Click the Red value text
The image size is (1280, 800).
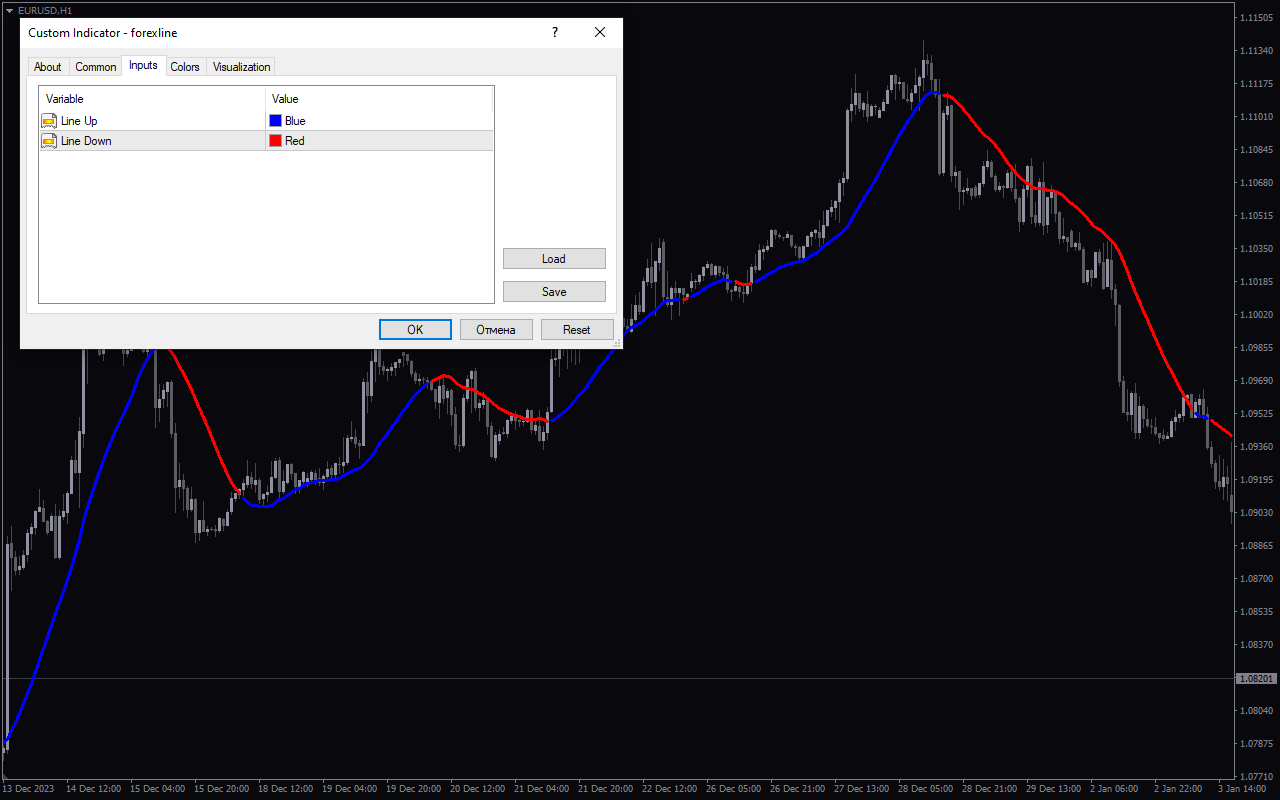point(294,141)
